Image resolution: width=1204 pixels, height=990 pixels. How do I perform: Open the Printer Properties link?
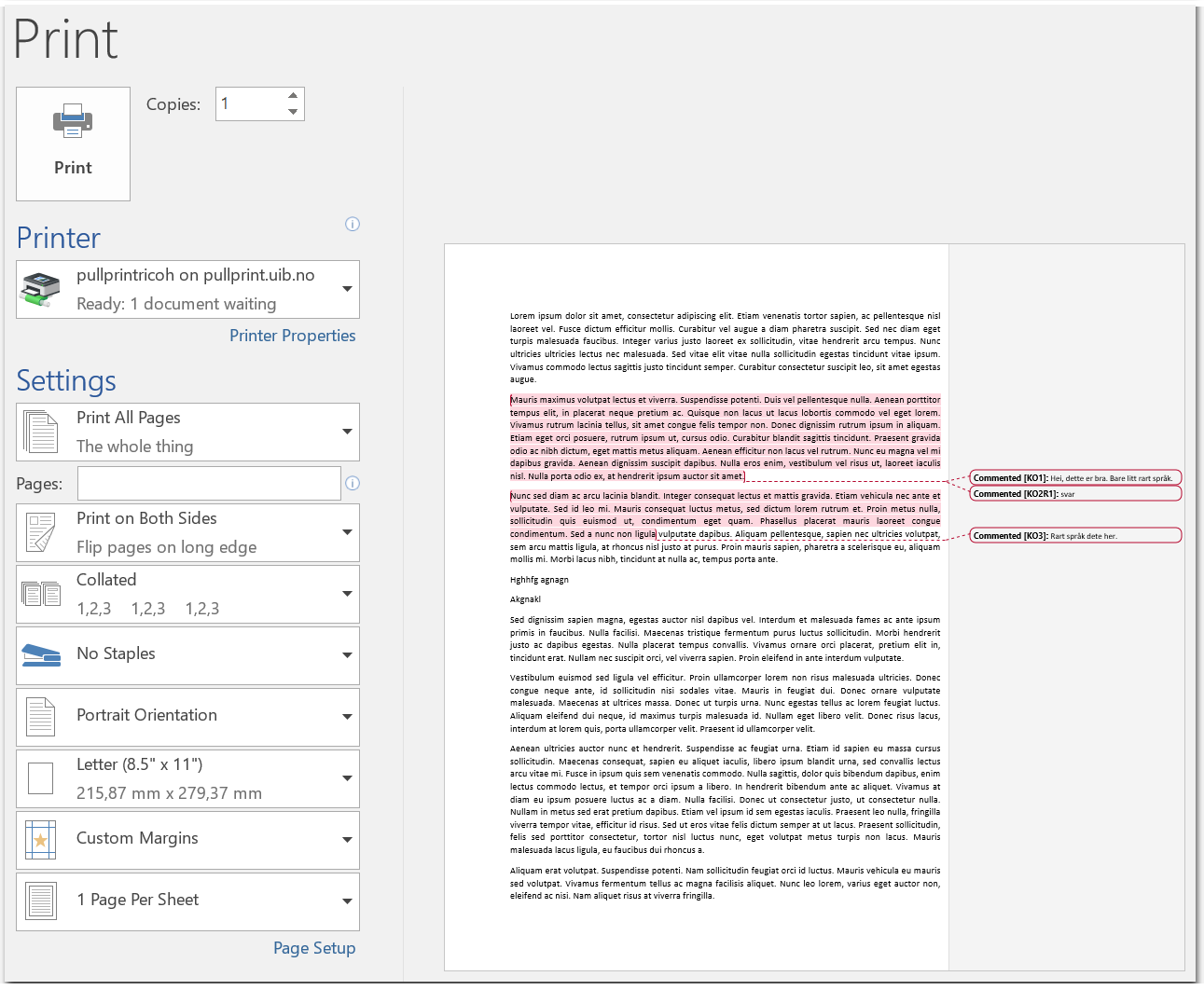(292, 336)
